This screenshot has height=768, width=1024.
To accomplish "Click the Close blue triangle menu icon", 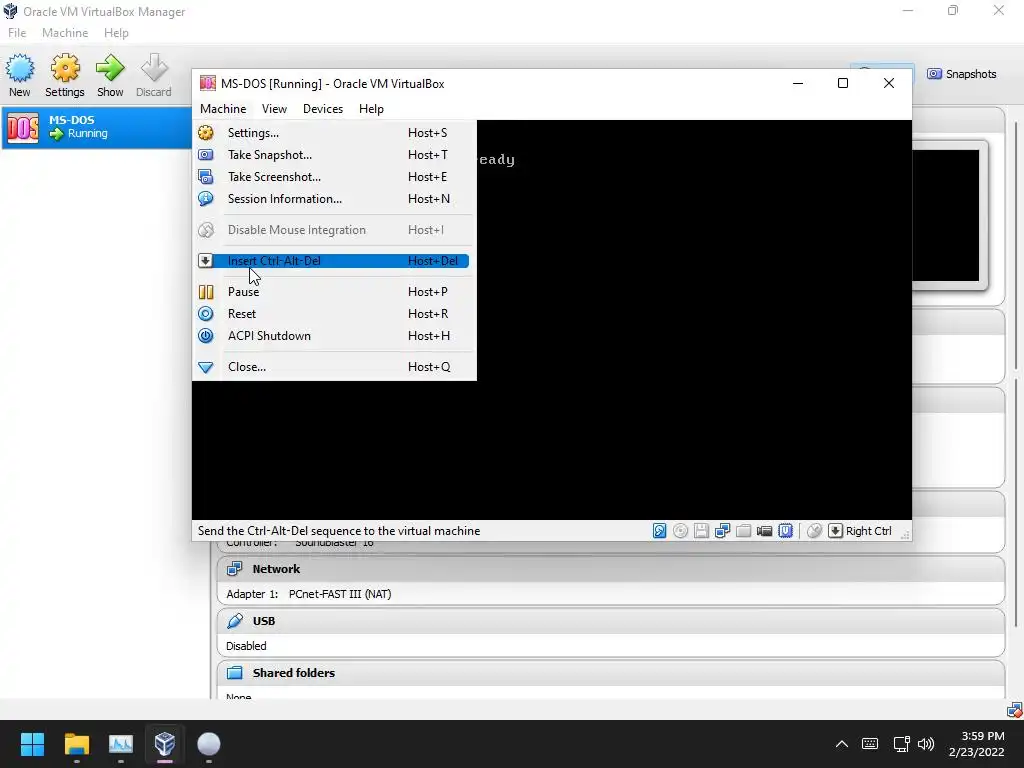I will (x=206, y=367).
